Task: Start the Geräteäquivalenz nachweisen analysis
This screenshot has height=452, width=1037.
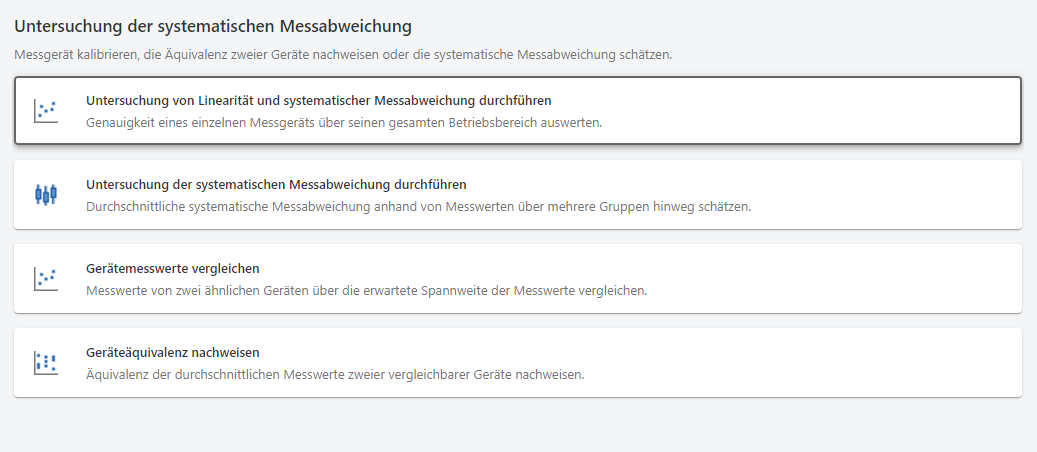Action: click(173, 353)
